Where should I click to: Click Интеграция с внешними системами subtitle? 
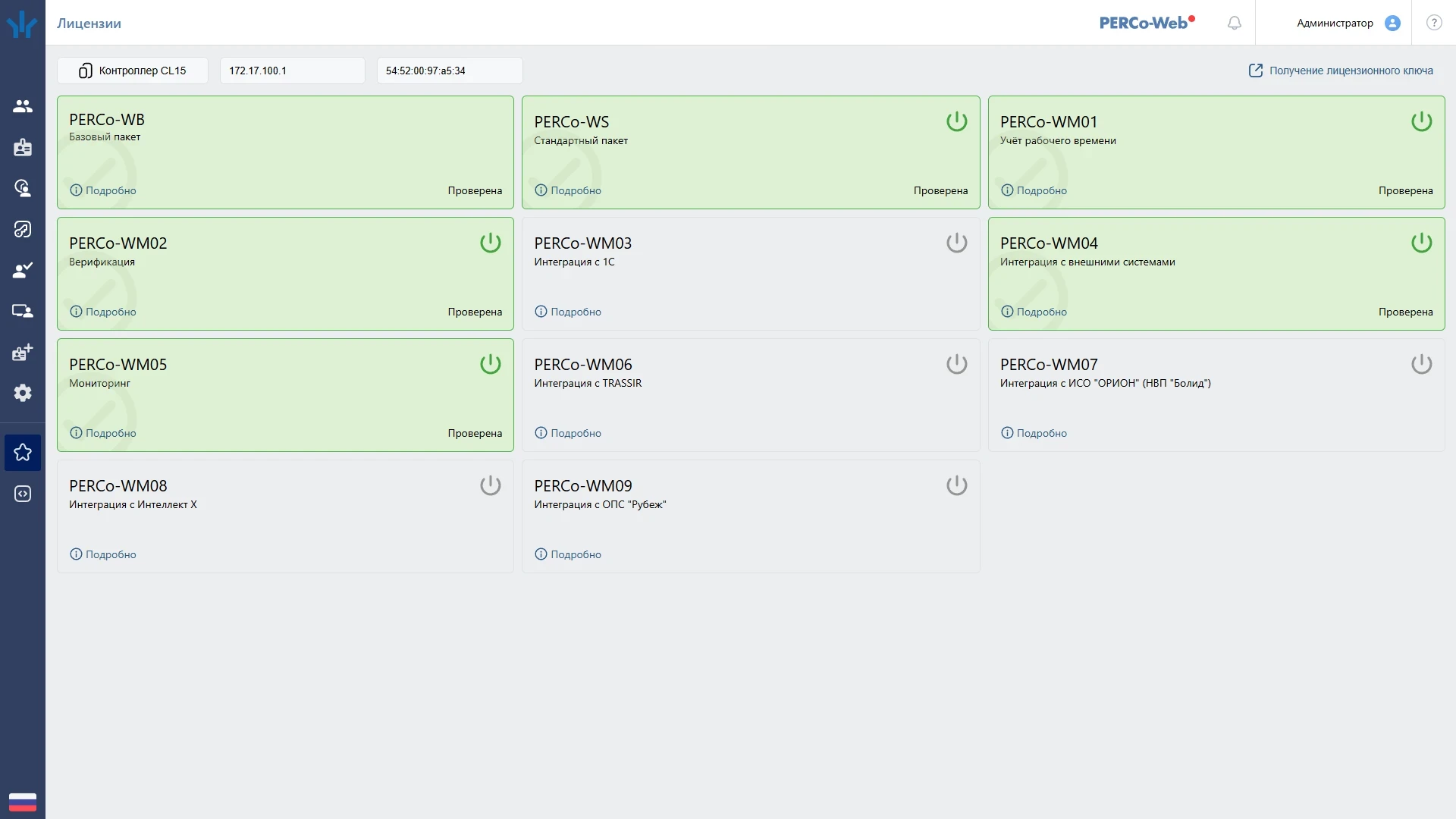(1087, 262)
